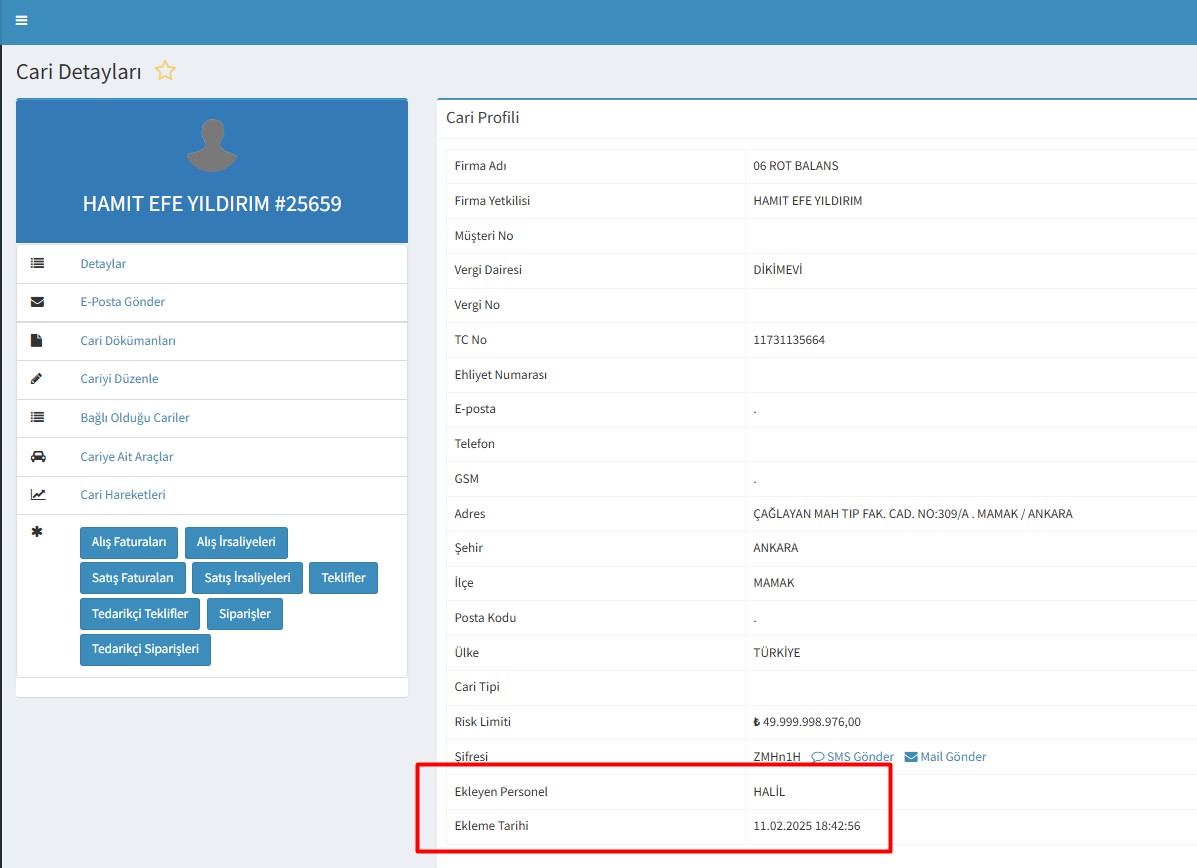The width and height of the screenshot is (1197, 868).
Task: Open Satış İrsaliyeleri
Action: [247, 578]
